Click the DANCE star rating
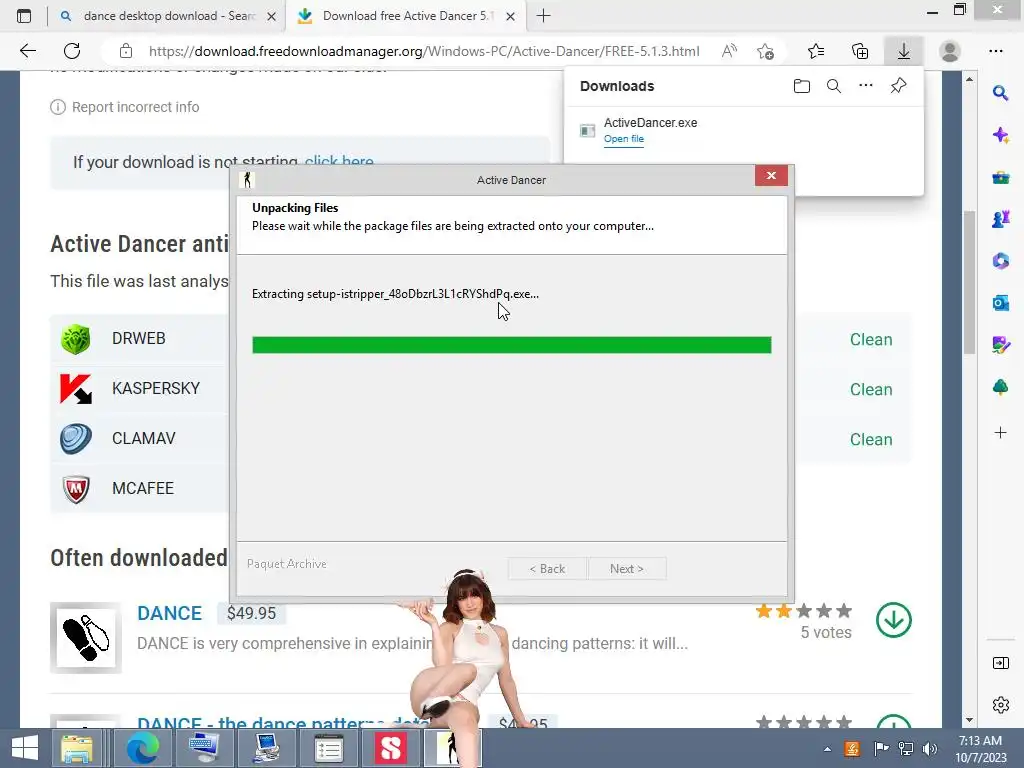The width and height of the screenshot is (1024, 768). point(804,611)
